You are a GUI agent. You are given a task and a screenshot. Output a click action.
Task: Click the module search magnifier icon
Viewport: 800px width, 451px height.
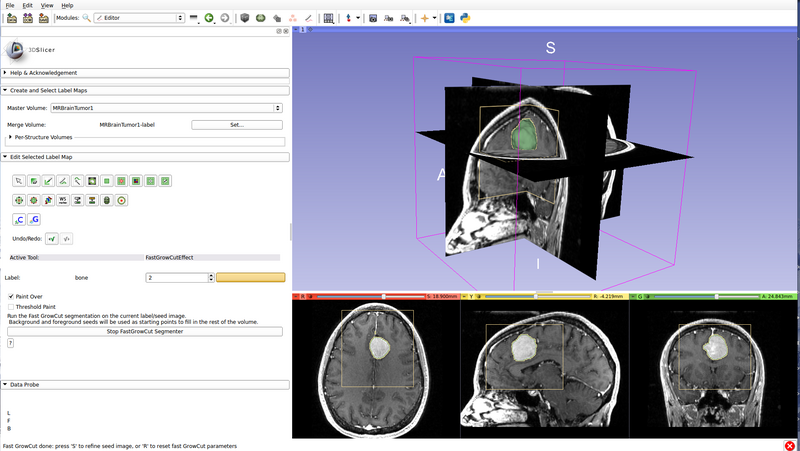click(x=86, y=18)
